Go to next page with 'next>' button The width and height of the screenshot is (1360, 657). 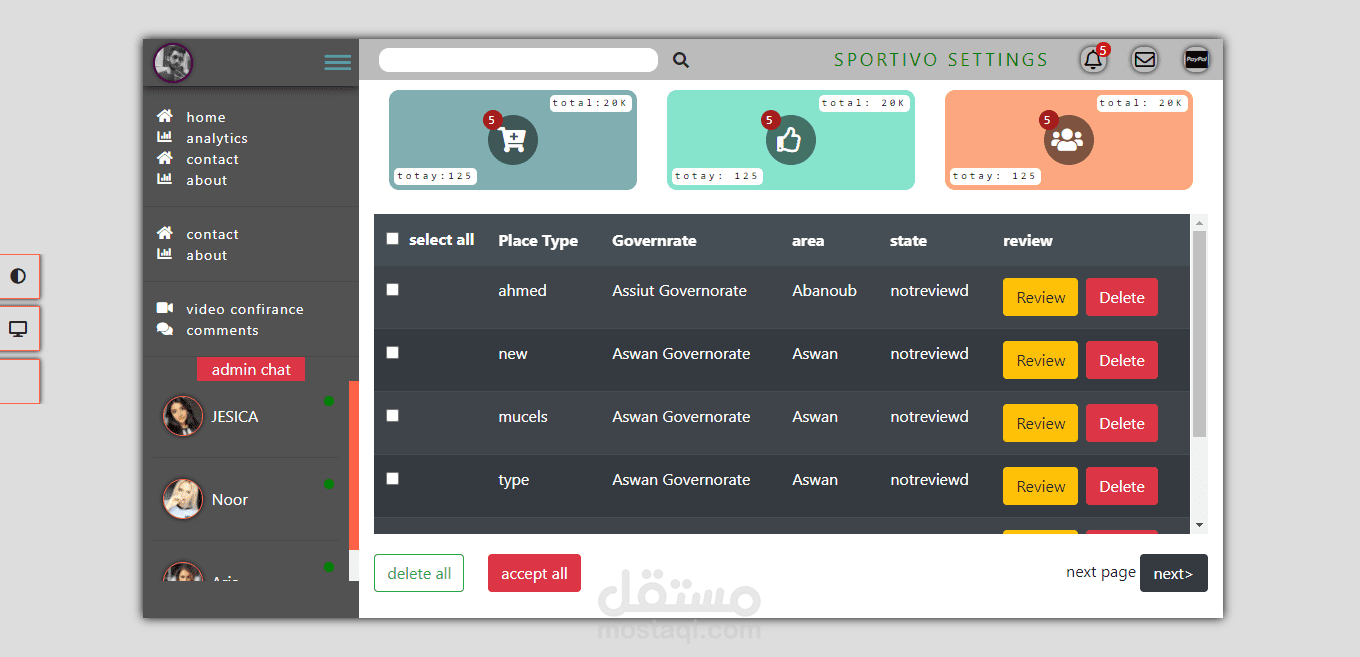(x=1174, y=573)
